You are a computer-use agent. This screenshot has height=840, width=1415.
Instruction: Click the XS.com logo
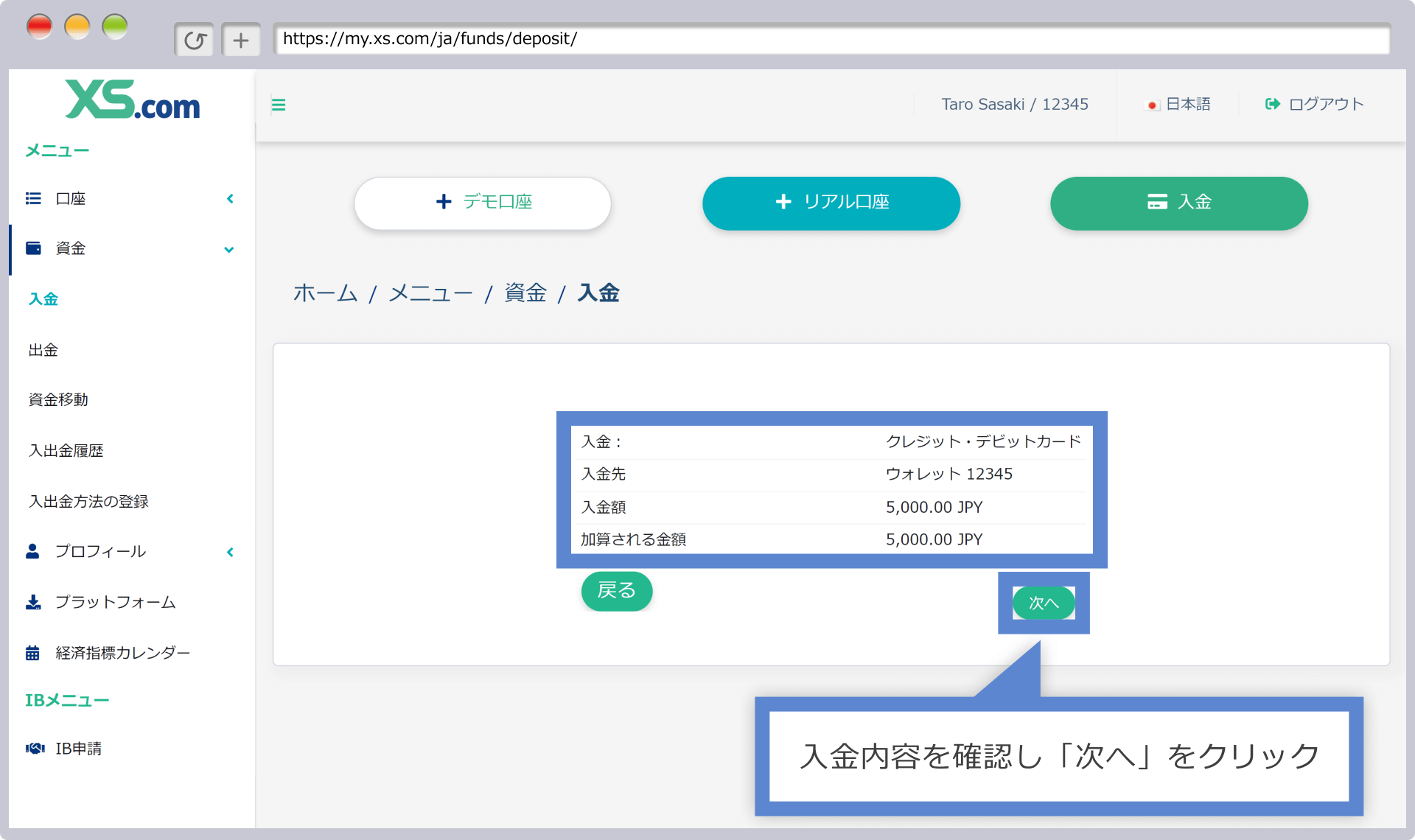tap(133, 99)
